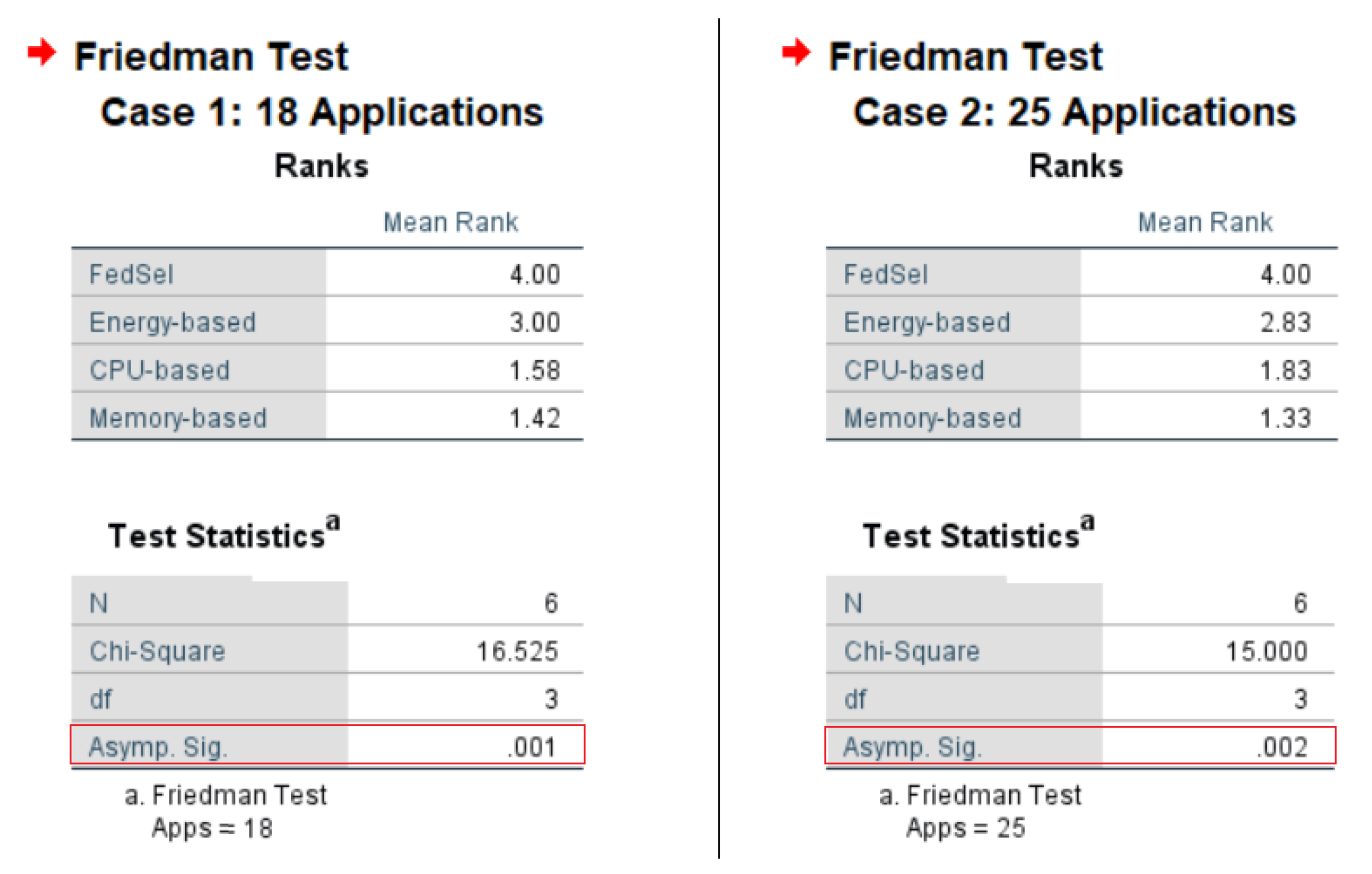Select Energy-based value 2.83 in Case 2

1285,322
